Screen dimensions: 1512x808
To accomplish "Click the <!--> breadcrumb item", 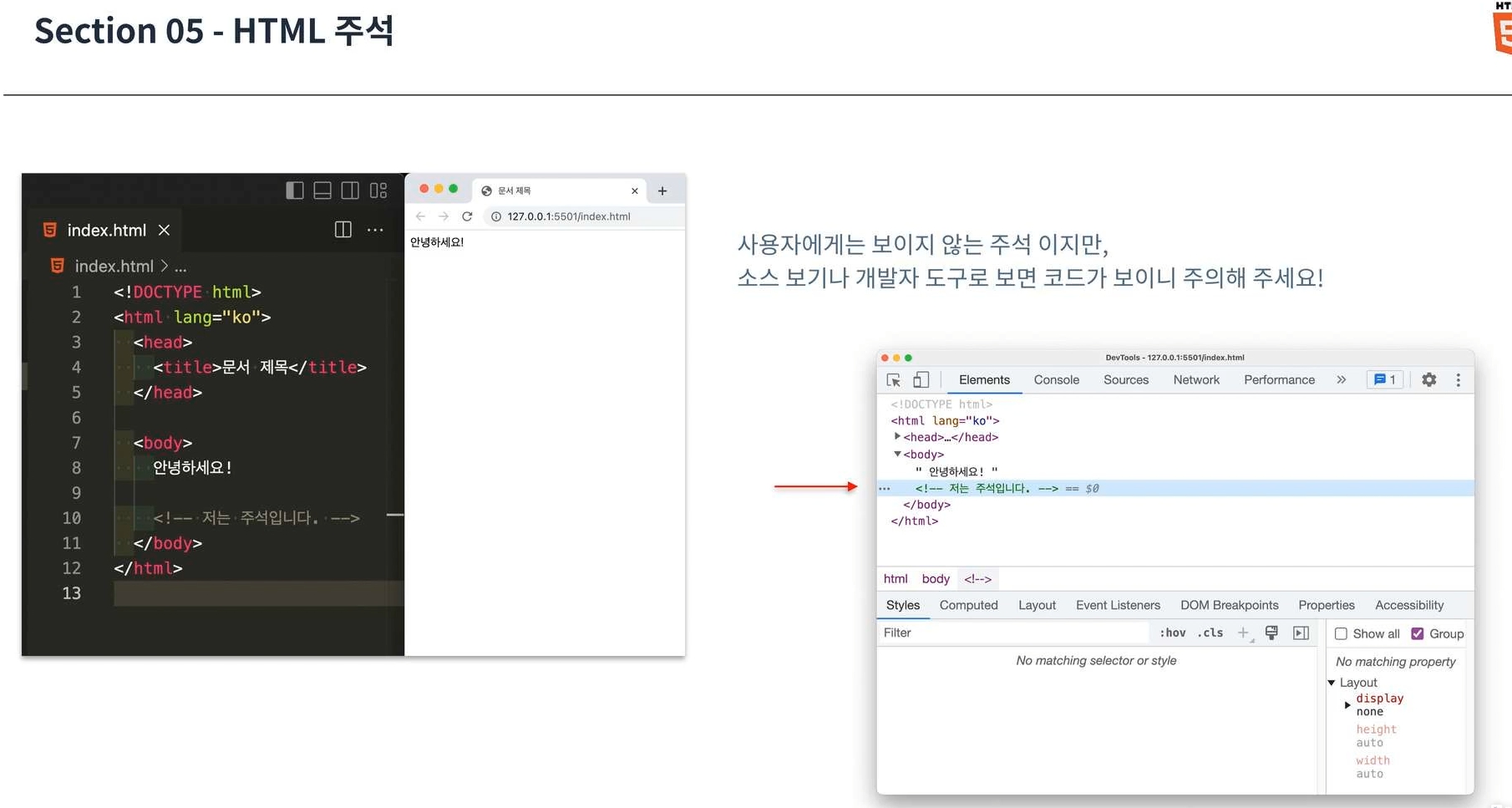I will click(977, 579).
